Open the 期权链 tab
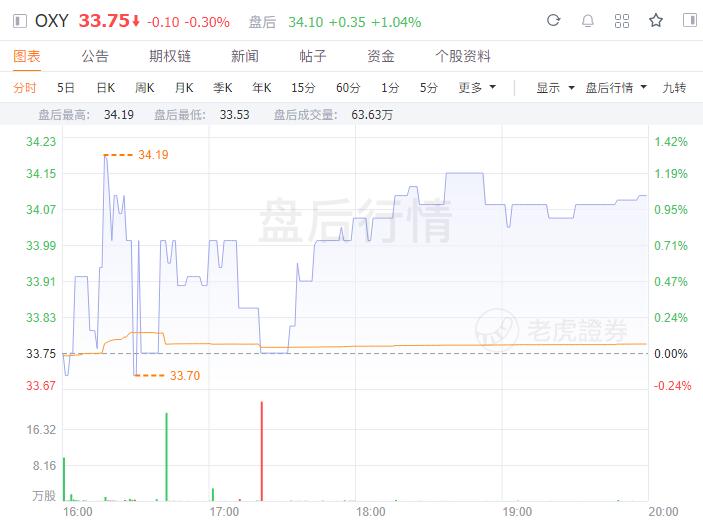 pos(170,56)
